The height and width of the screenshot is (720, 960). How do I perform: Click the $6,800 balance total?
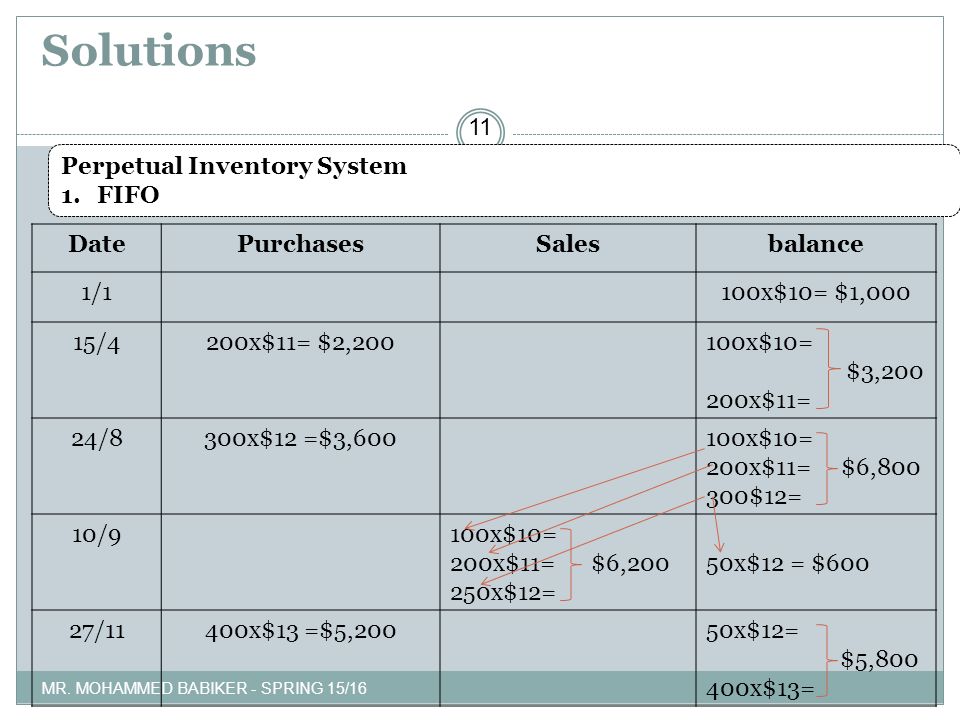click(880, 468)
